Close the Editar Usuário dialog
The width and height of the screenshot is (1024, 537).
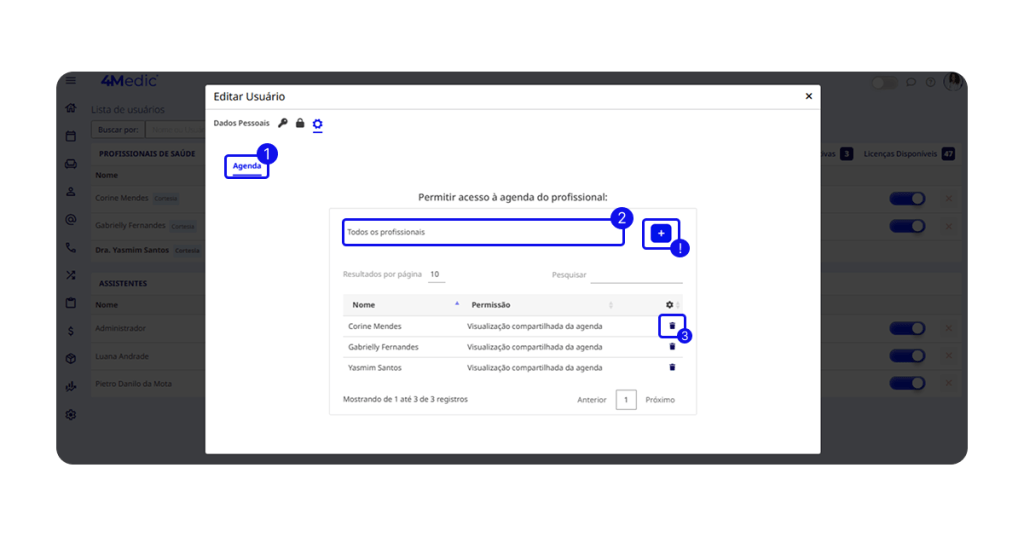(809, 97)
